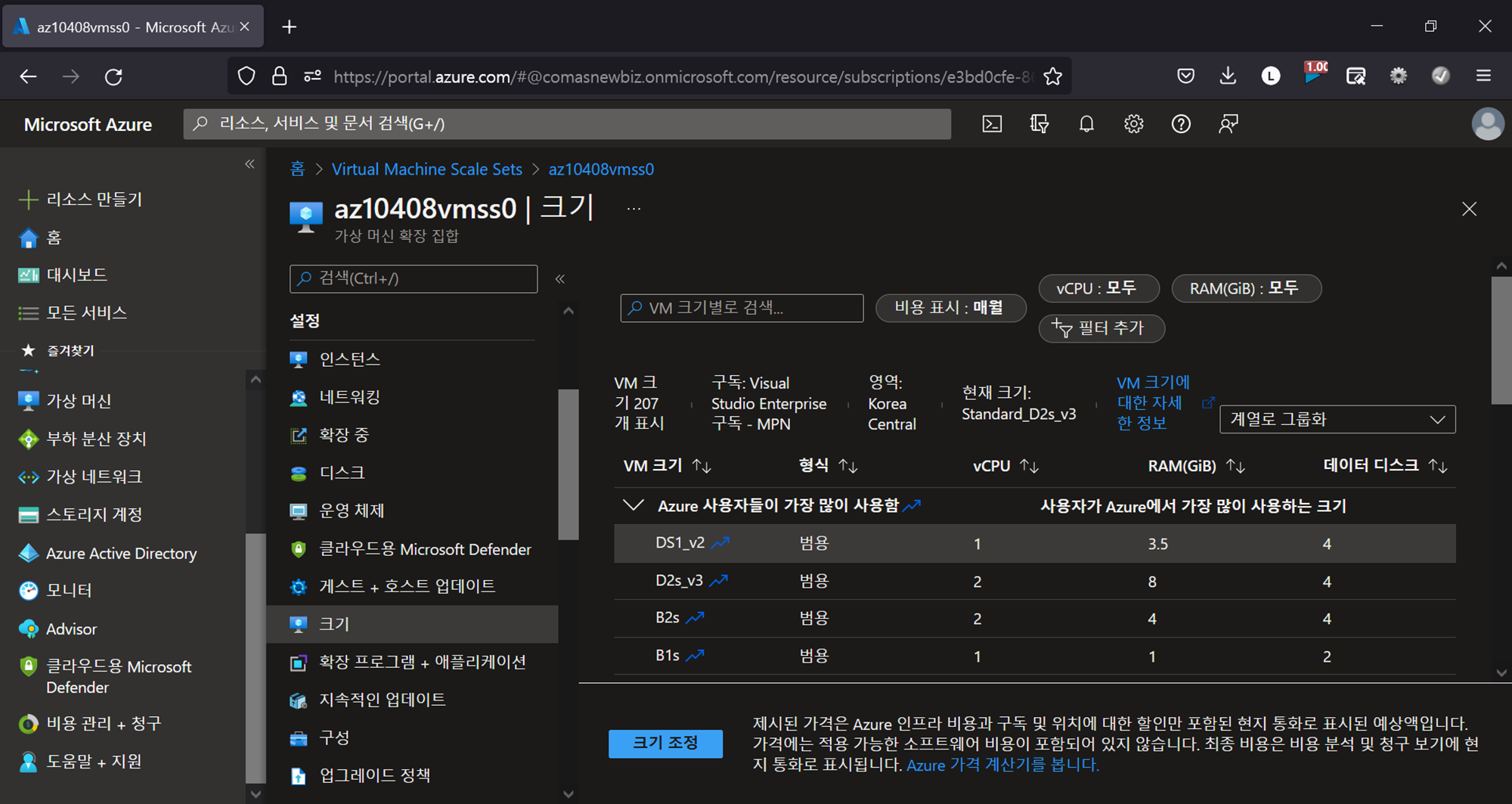Open vCPU filter pill
Image resolution: width=1512 pixels, height=804 pixels.
(1098, 288)
